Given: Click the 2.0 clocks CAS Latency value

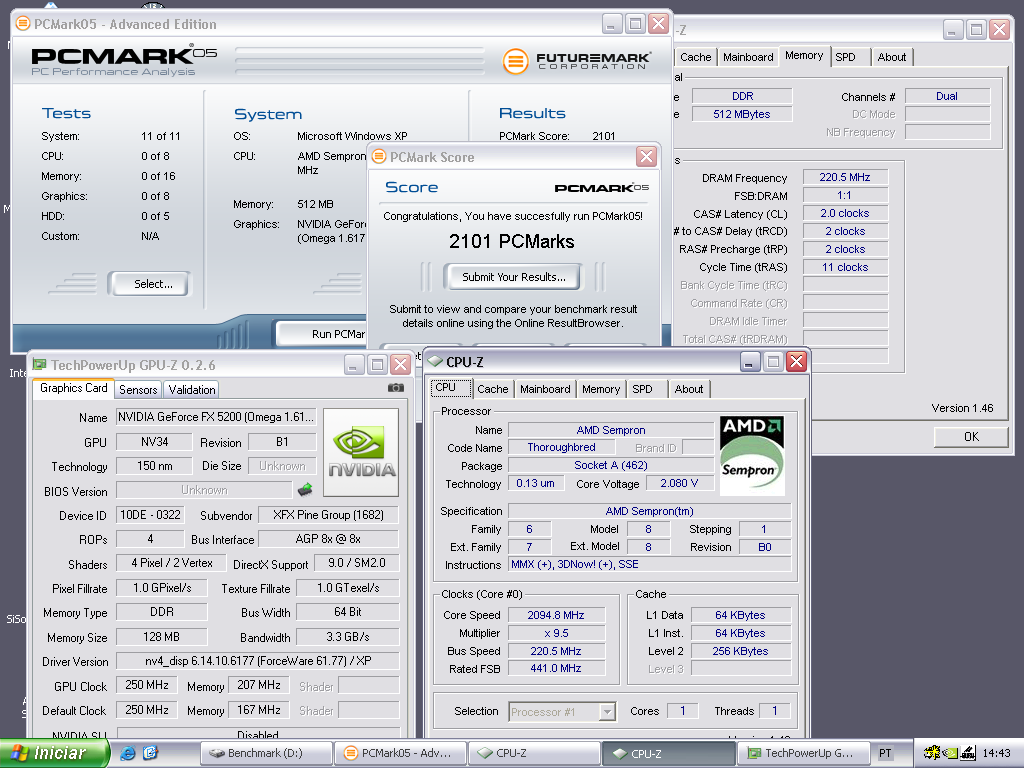Looking at the screenshot, I should click(x=845, y=213).
